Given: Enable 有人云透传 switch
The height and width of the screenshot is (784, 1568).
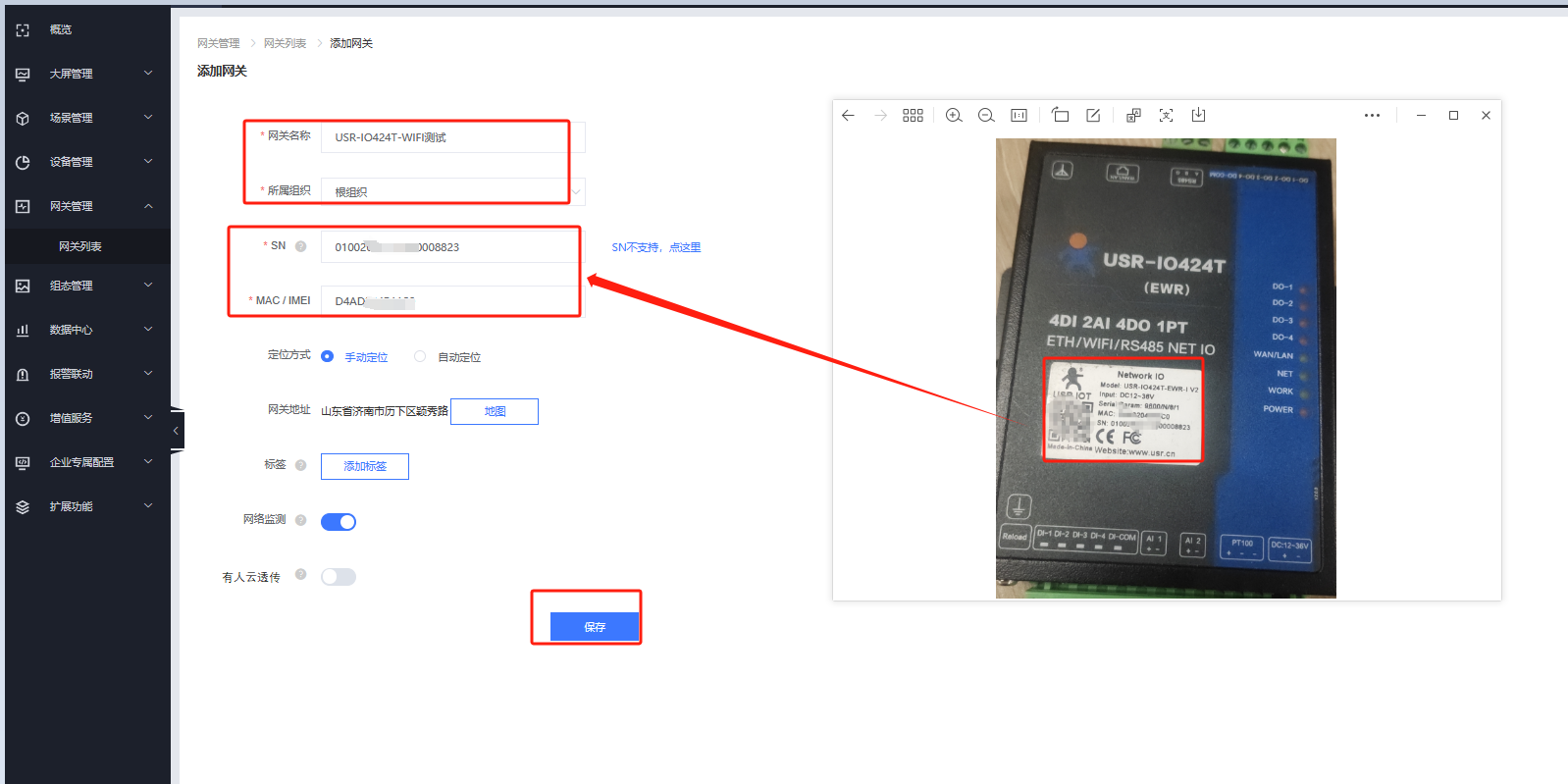Looking at the screenshot, I should click(339, 577).
